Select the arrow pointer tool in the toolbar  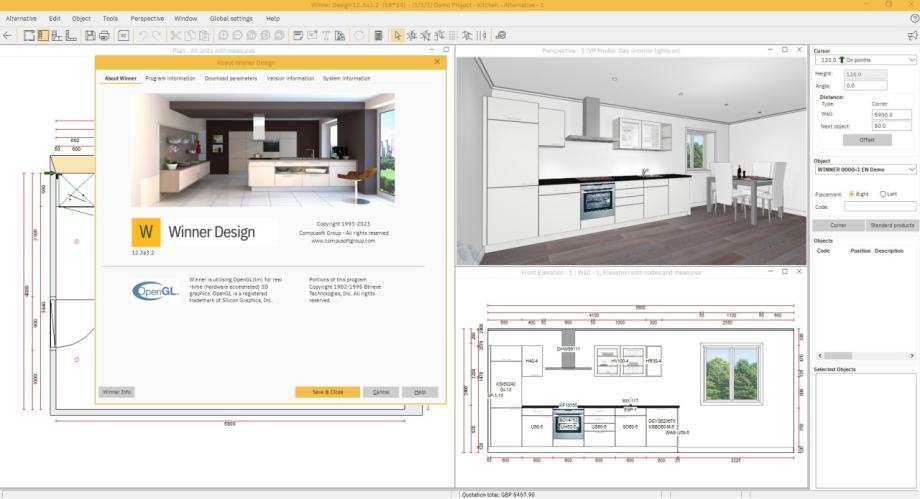[x=397, y=35]
